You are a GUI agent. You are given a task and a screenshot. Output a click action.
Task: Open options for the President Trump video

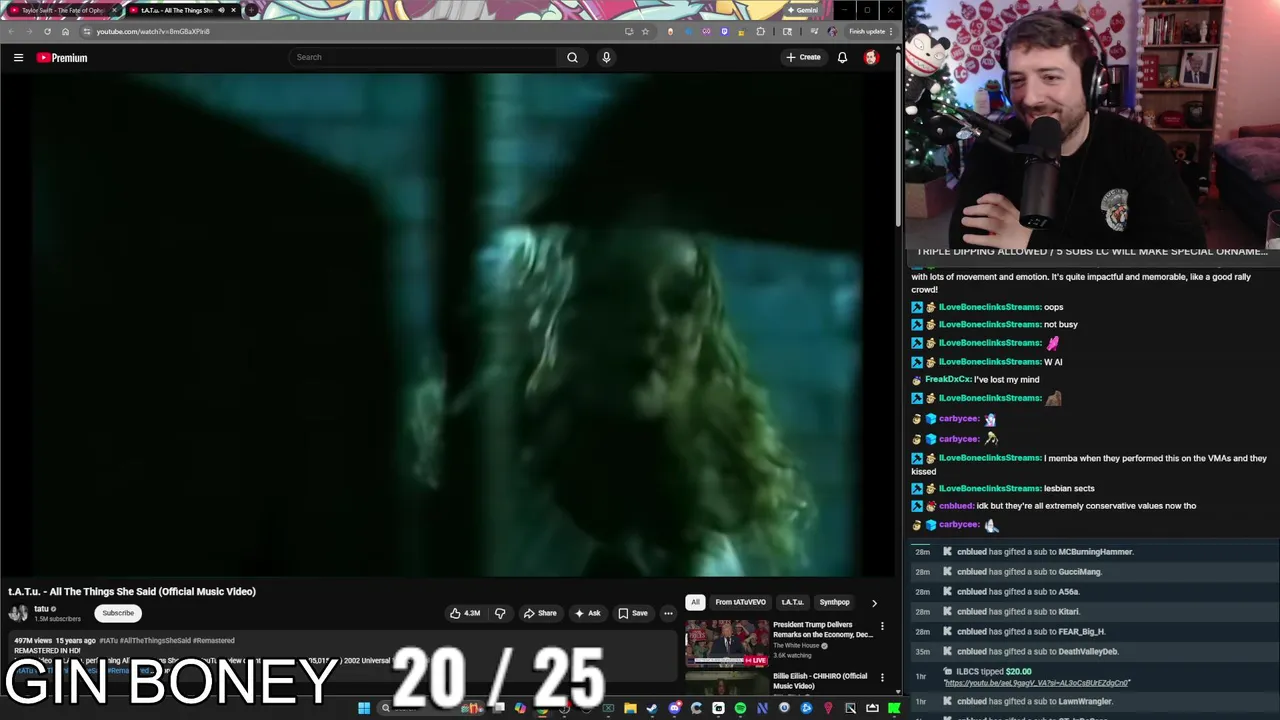tap(882, 626)
